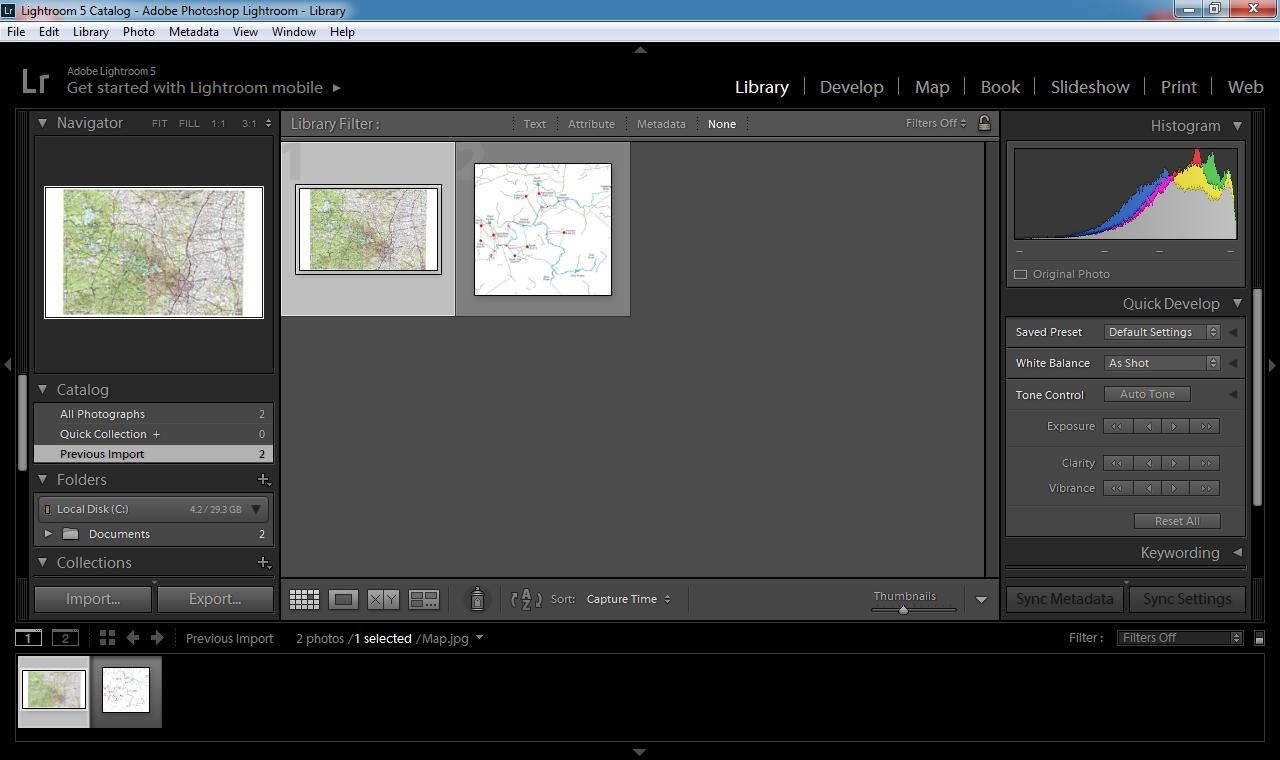This screenshot has width=1280, height=760.
Task: Open the Metadata menu
Action: 193,32
